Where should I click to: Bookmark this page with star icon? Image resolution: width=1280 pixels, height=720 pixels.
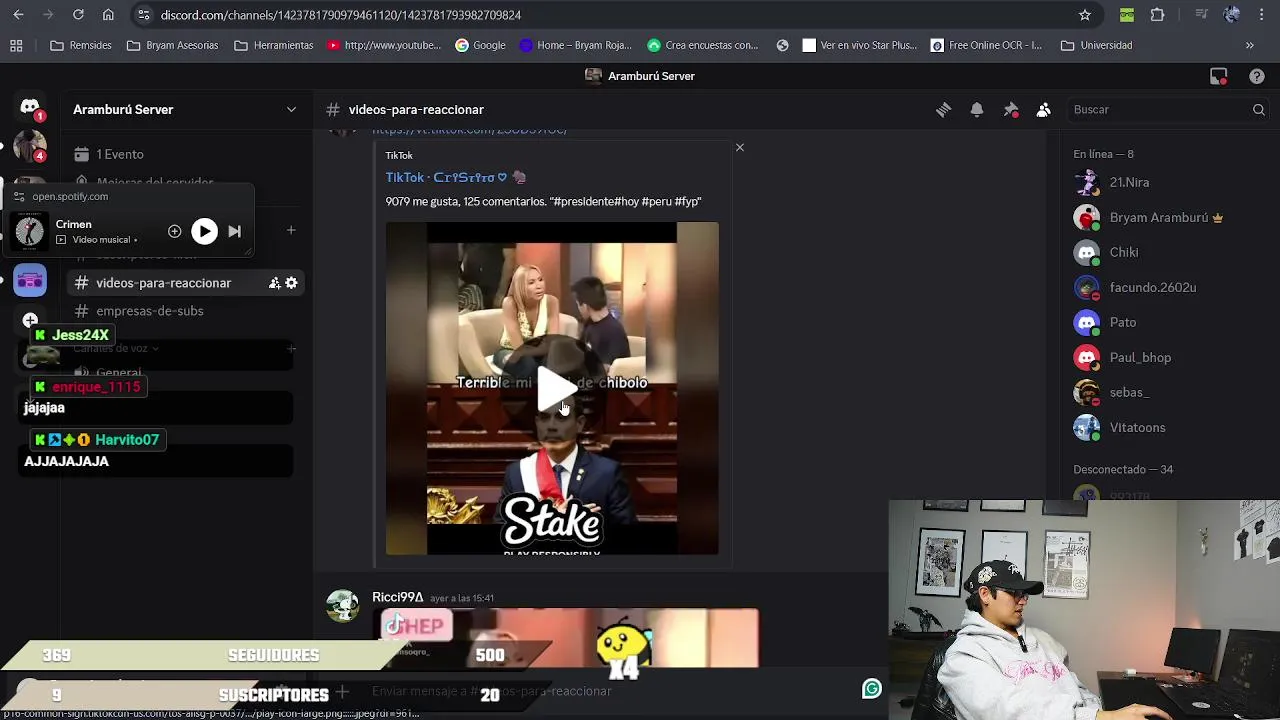[x=1085, y=15]
